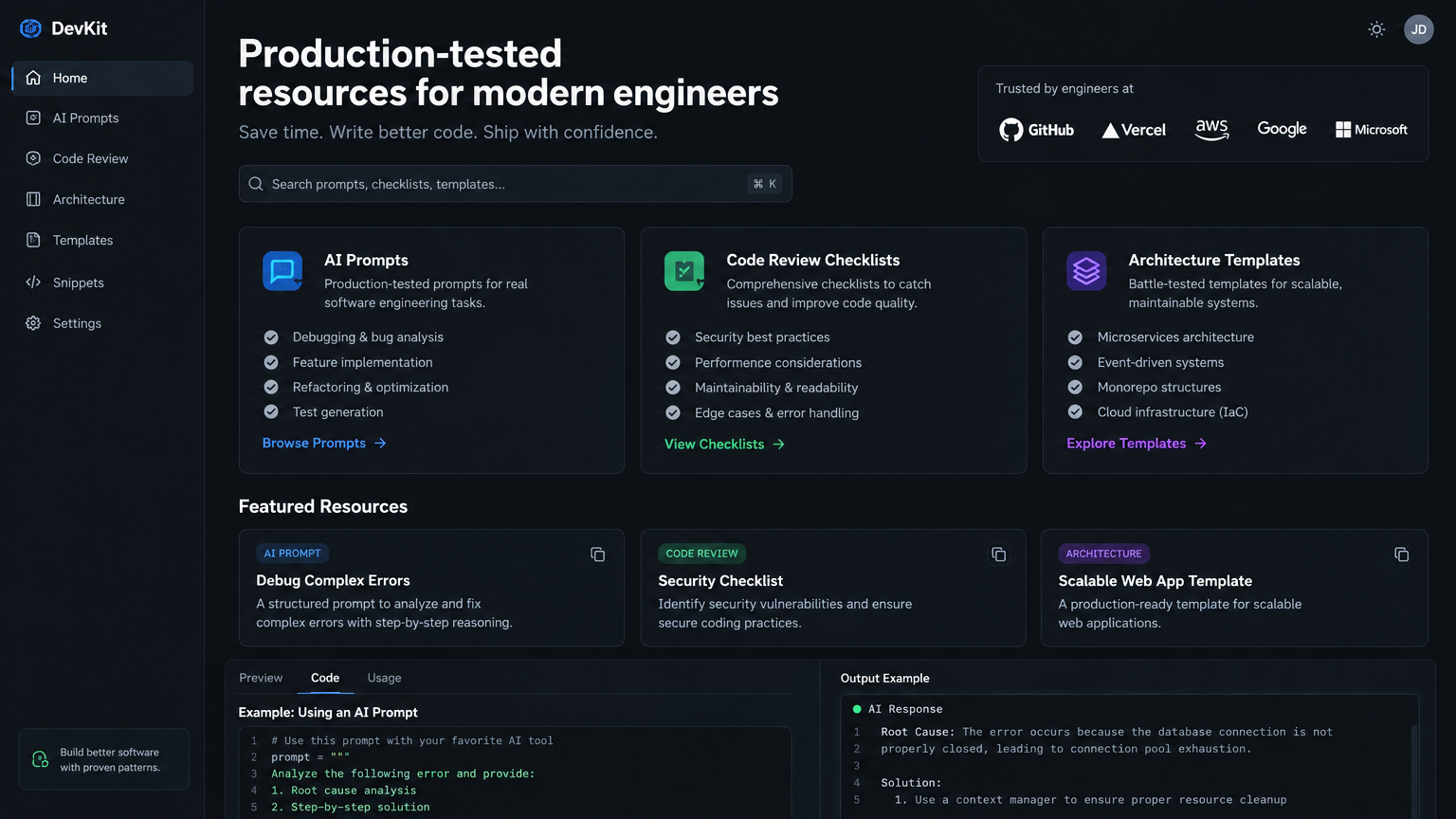Click the GitHub logo
The height and width of the screenshot is (819, 1456).
coord(1037,130)
